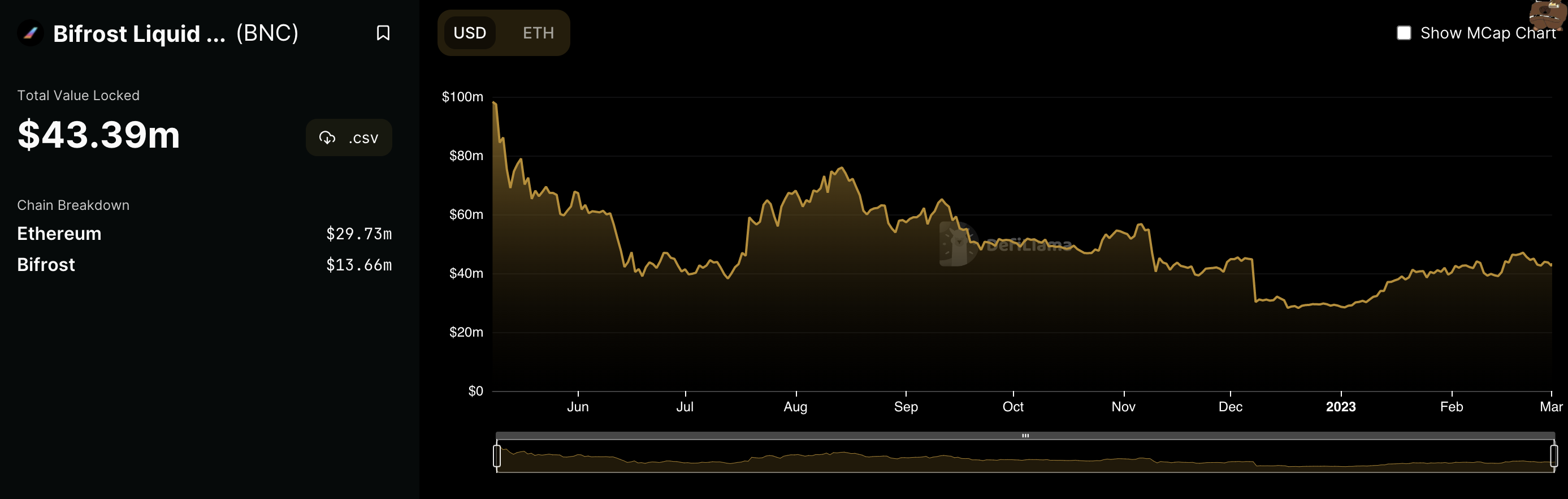Switch chart denomination to ETH
The width and height of the screenshot is (1568, 499).
538,33
